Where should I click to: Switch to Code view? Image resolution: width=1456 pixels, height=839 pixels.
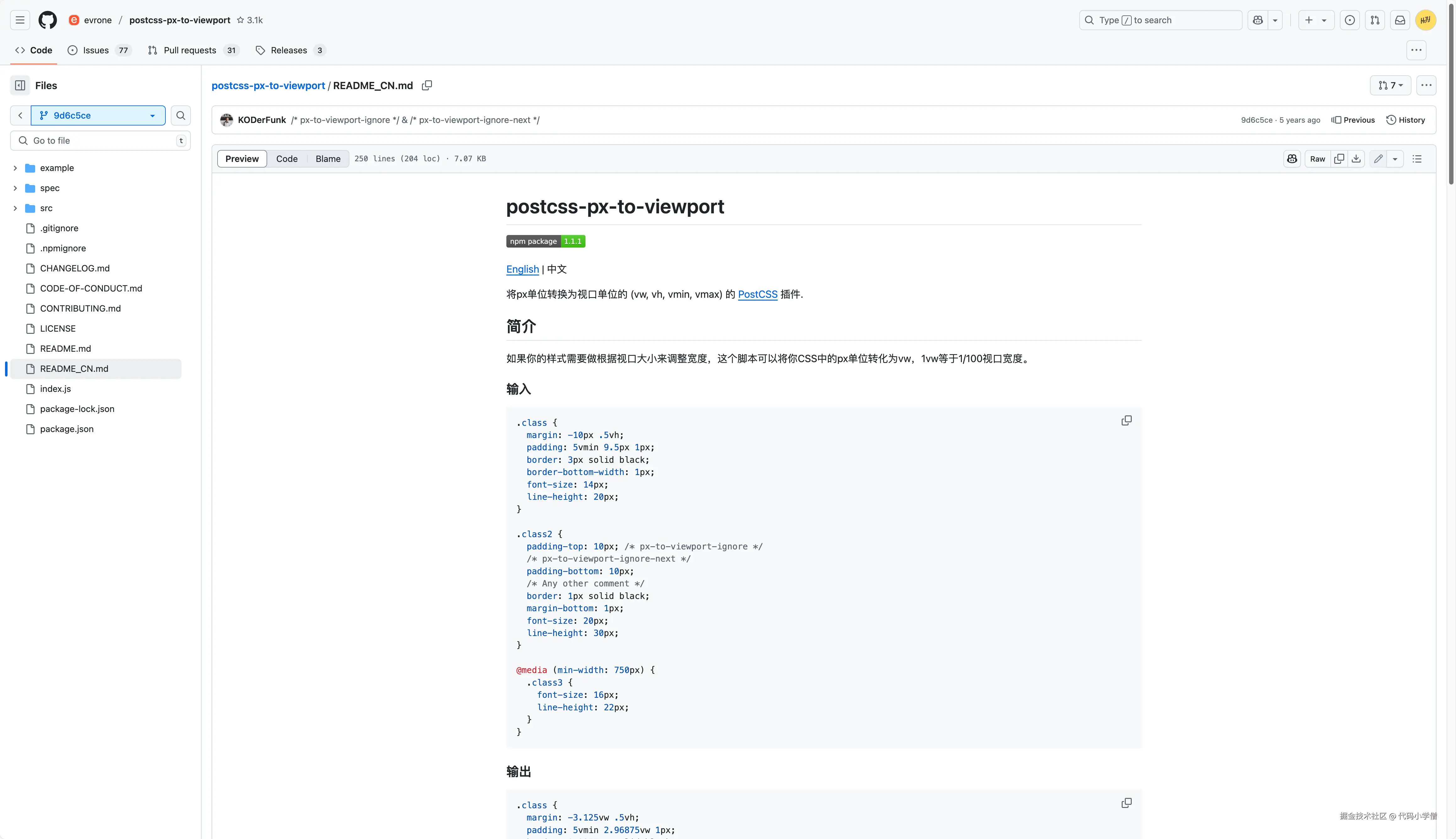point(287,158)
